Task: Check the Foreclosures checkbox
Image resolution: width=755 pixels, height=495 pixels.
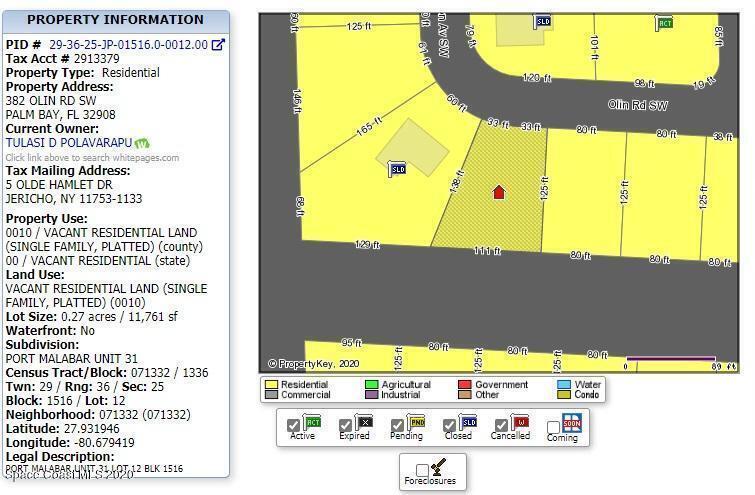Action: click(422, 469)
